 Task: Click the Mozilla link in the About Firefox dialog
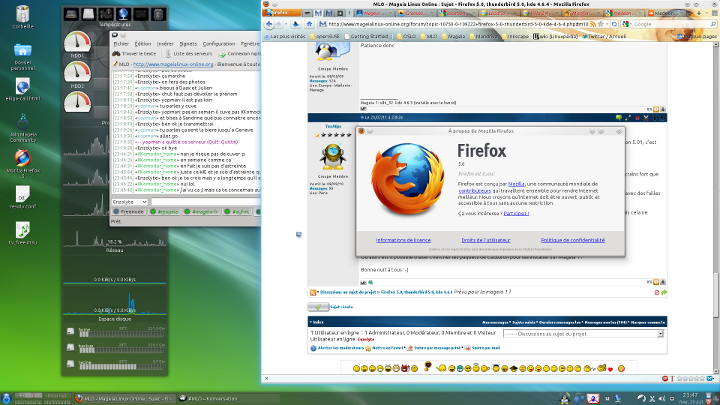pos(516,184)
